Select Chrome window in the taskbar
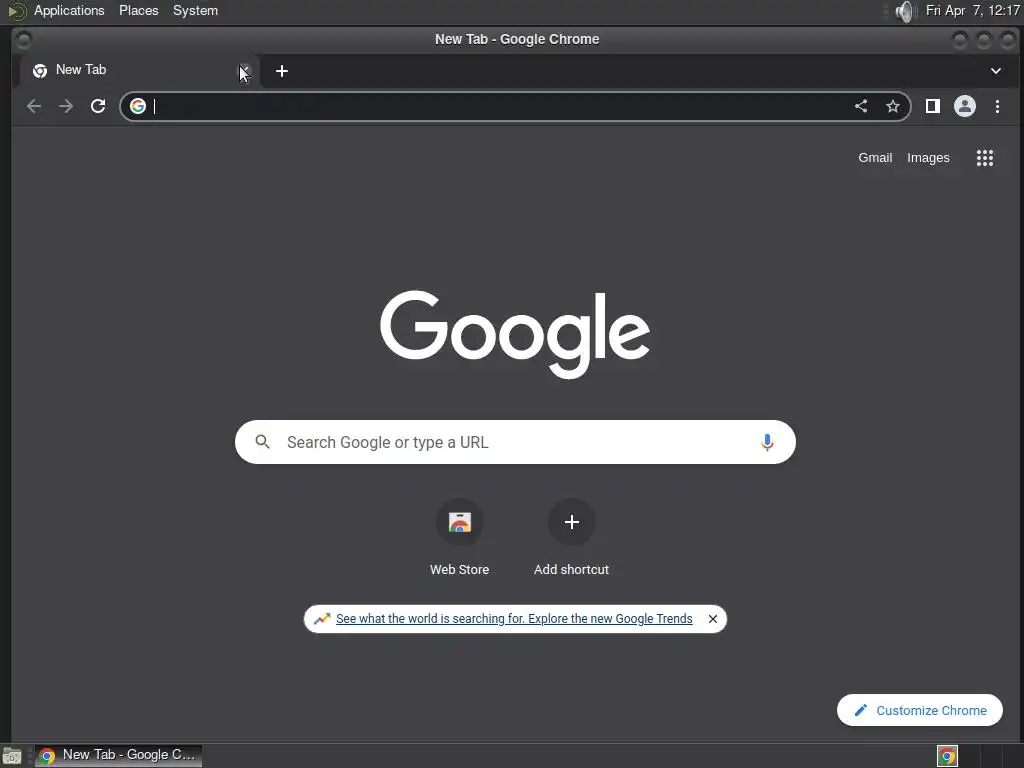This screenshot has height=768, width=1024. pyautogui.click(x=118, y=756)
